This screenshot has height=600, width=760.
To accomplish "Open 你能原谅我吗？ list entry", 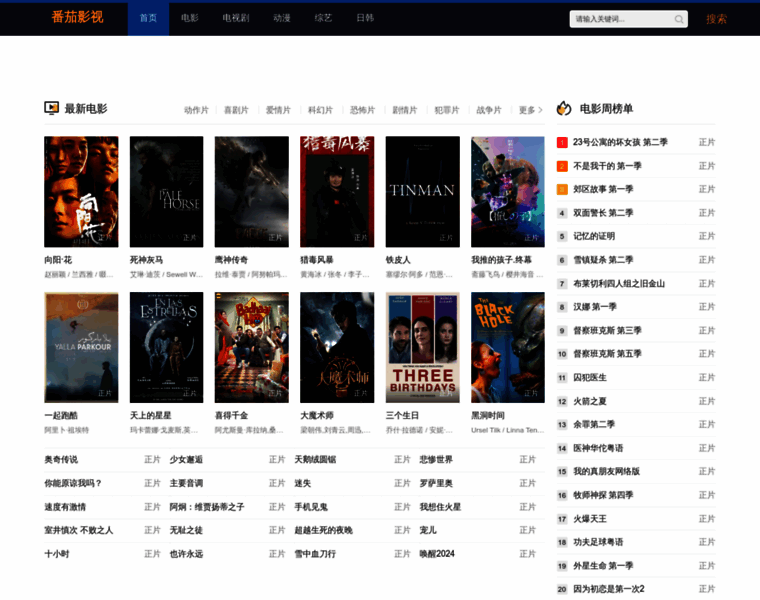I will pos(73,484).
